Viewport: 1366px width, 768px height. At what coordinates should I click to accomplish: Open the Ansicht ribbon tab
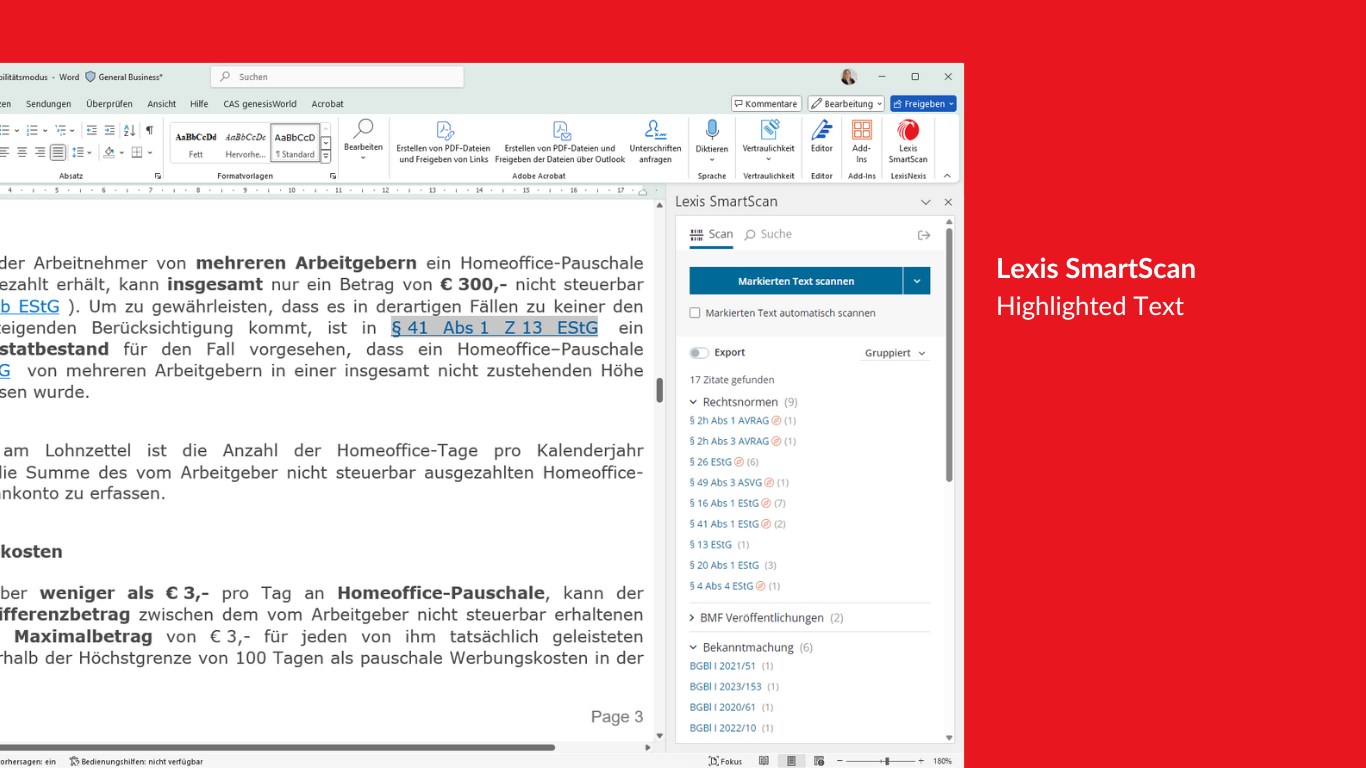pos(161,104)
